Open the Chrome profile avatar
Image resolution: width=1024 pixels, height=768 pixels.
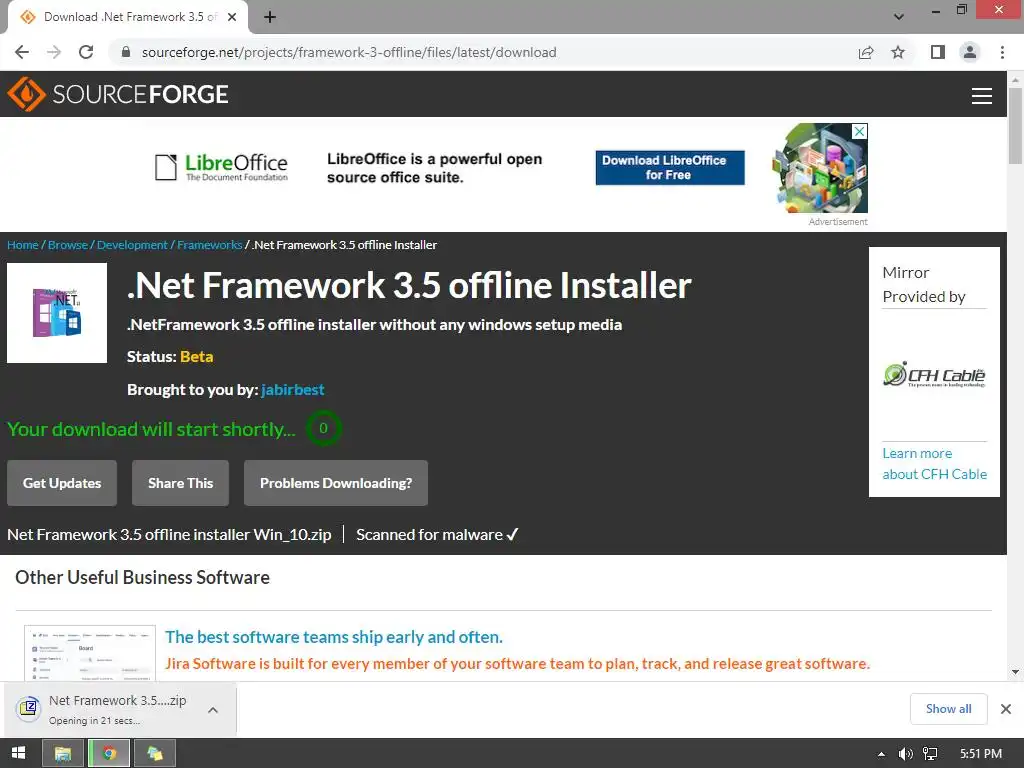[970, 52]
